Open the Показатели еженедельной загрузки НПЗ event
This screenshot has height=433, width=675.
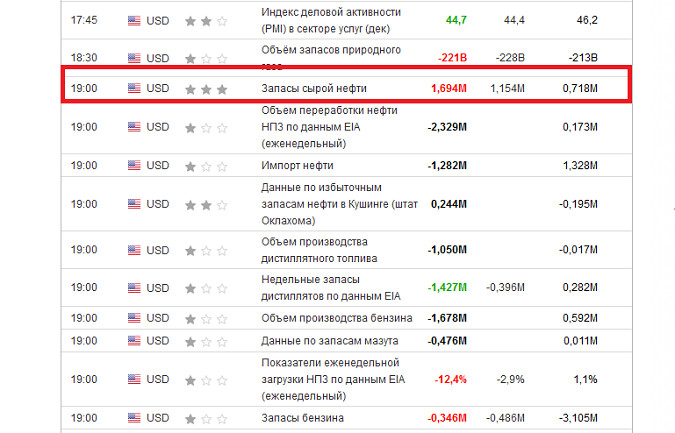click(330, 379)
